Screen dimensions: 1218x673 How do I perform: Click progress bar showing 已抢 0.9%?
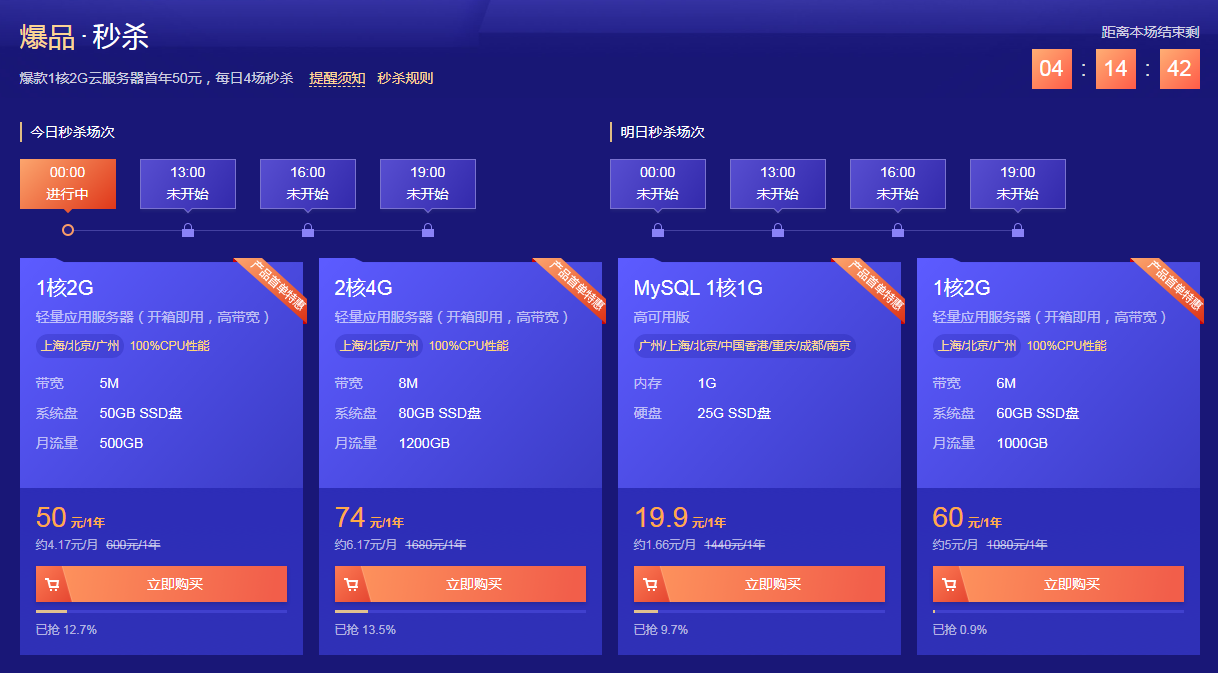pyautogui.click(x=1058, y=611)
